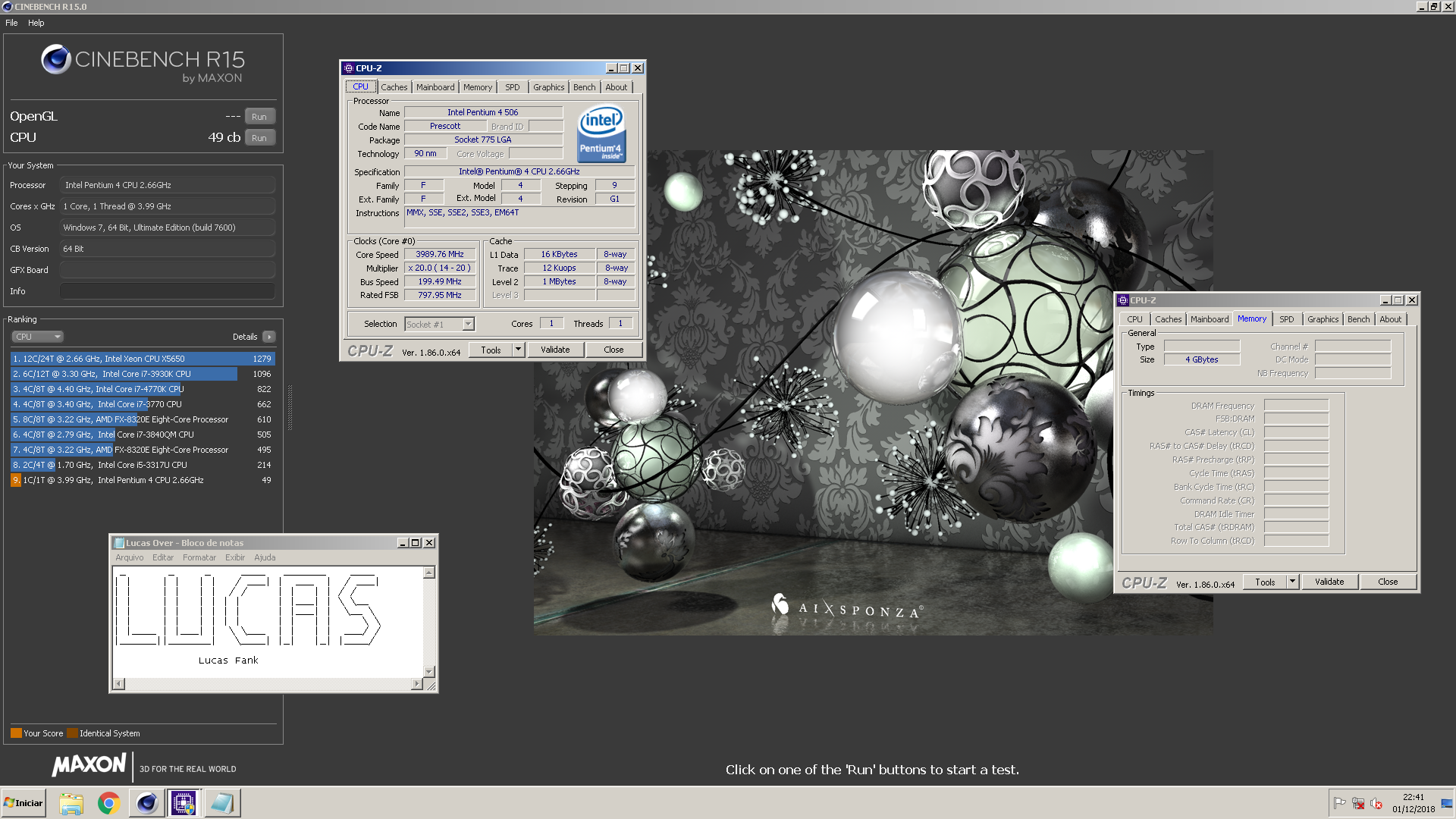Launch Google Chrome from the taskbar
This screenshot has width=1456, height=819.
pyautogui.click(x=108, y=803)
